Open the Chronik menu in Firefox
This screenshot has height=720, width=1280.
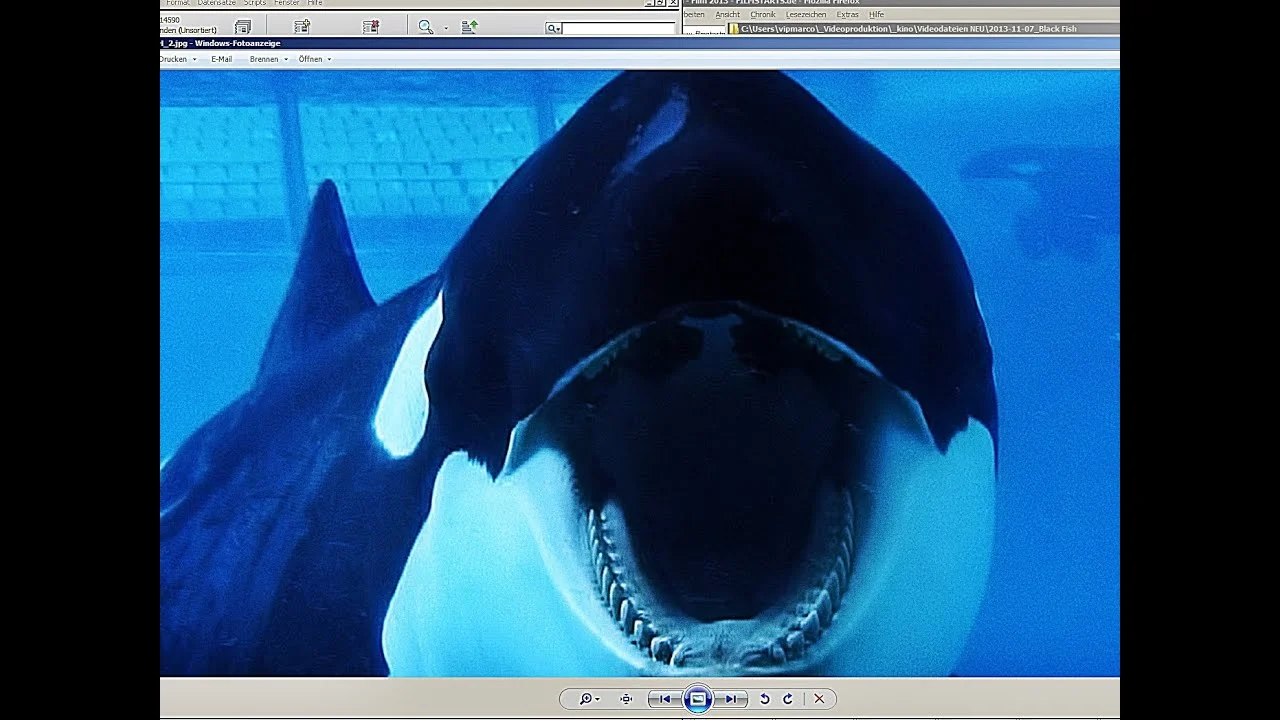pyautogui.click(x=762, y=15)
